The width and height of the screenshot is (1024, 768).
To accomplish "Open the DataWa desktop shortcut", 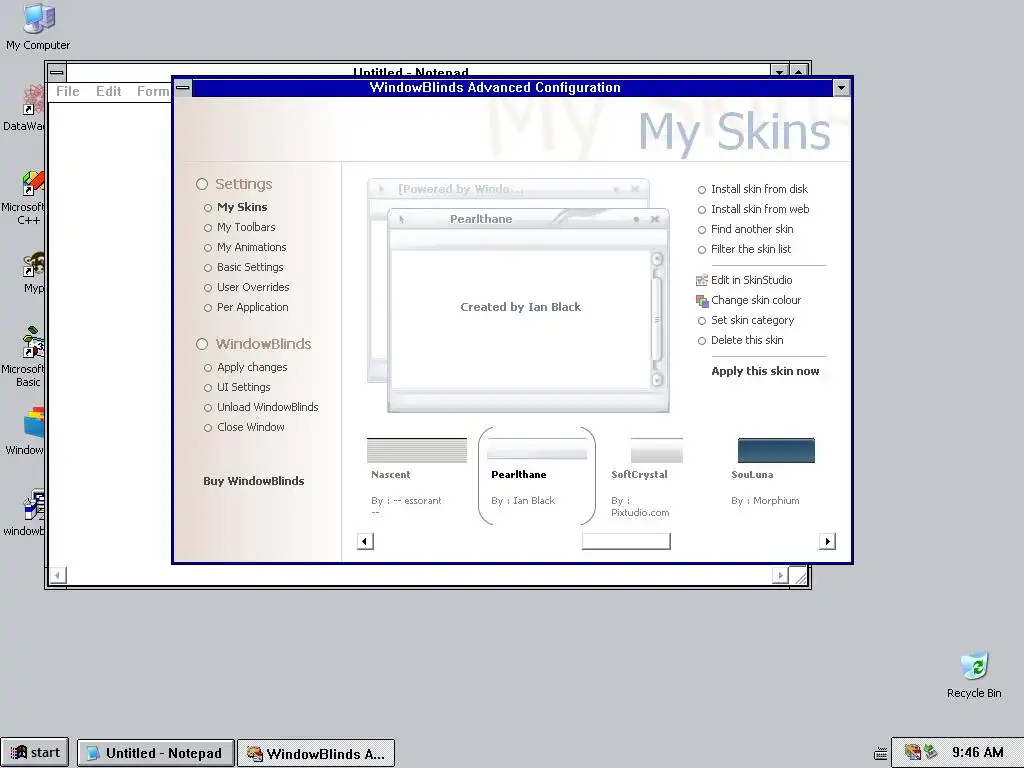I will coord(26,108).
